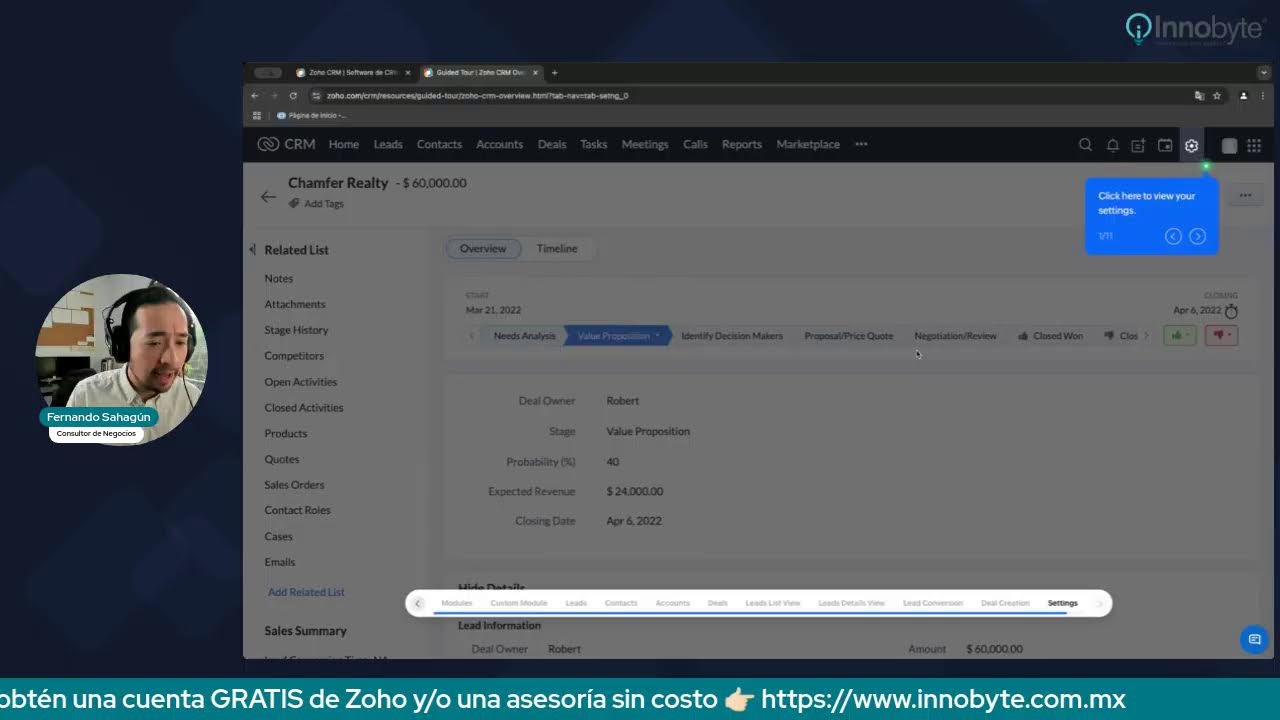Open the browser tab search chevron
The height and width of the screenshot is (720, 1280).
pos(1264,72)
